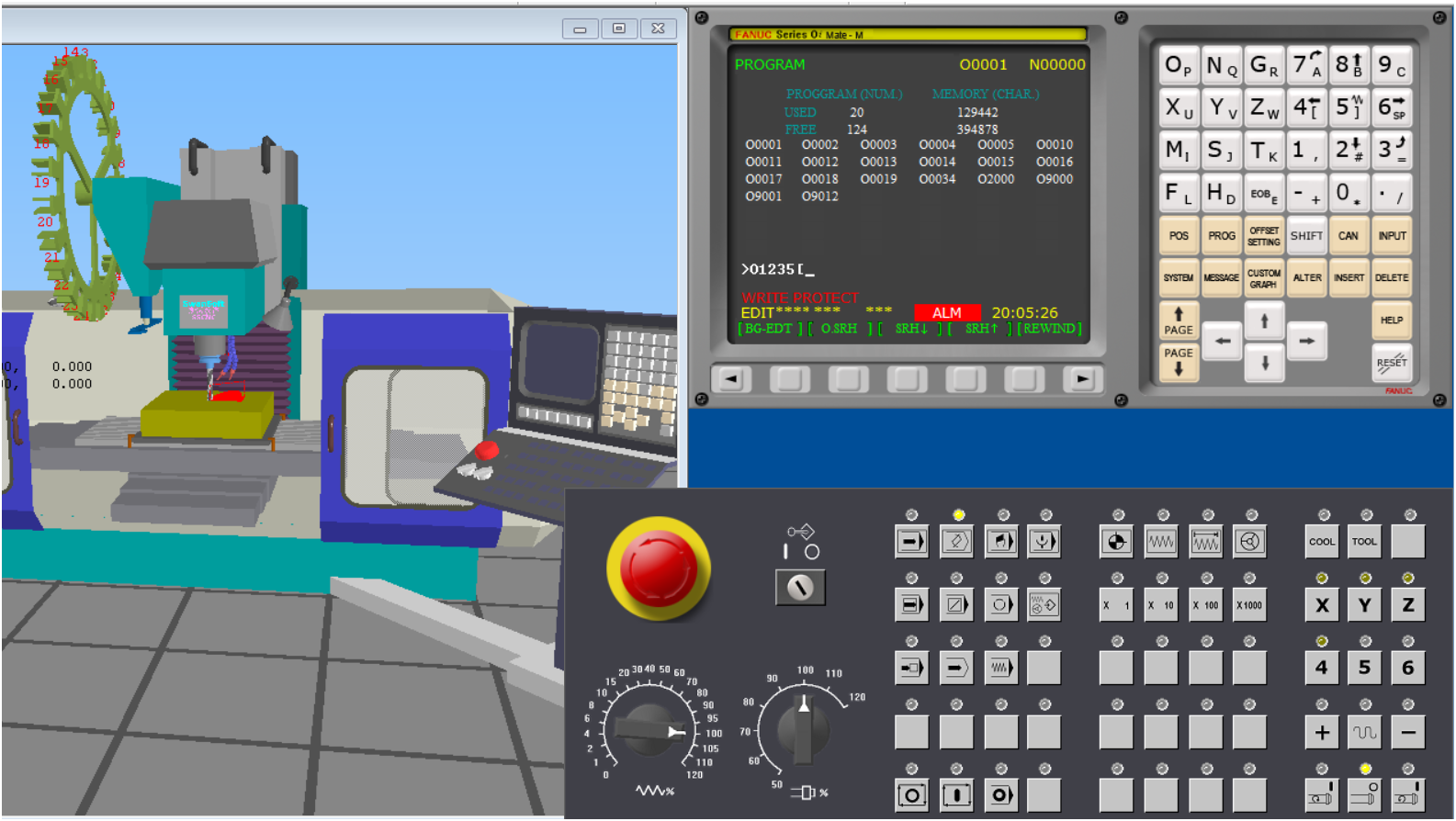Select the reference return (home) mode button

click(x=1117, y=542)
